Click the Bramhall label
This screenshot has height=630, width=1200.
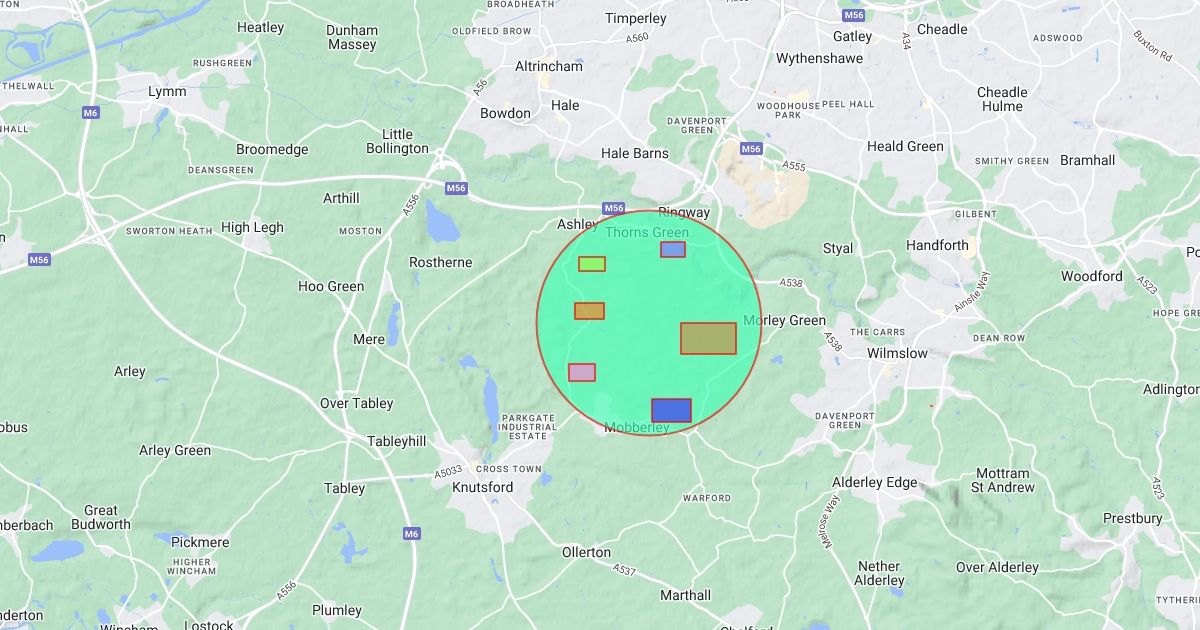1087,160
